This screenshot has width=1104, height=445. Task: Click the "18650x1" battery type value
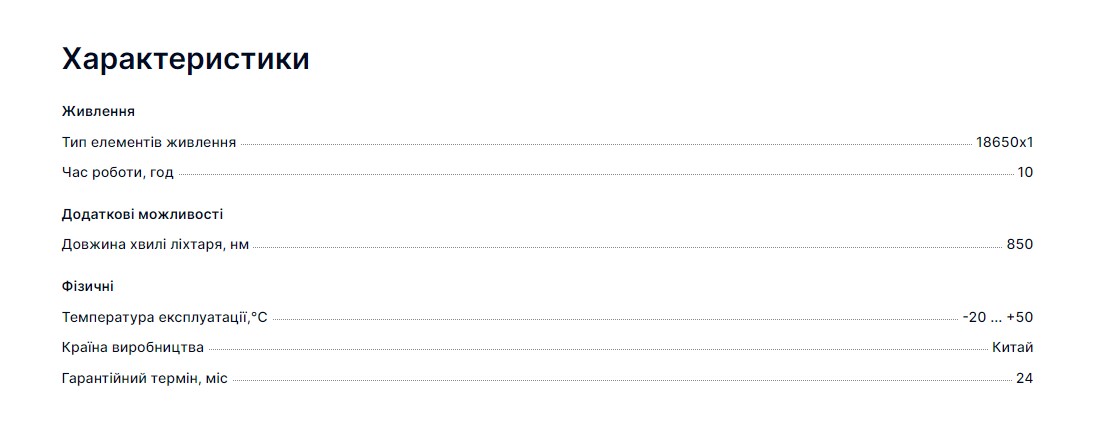pos(1004,142)
